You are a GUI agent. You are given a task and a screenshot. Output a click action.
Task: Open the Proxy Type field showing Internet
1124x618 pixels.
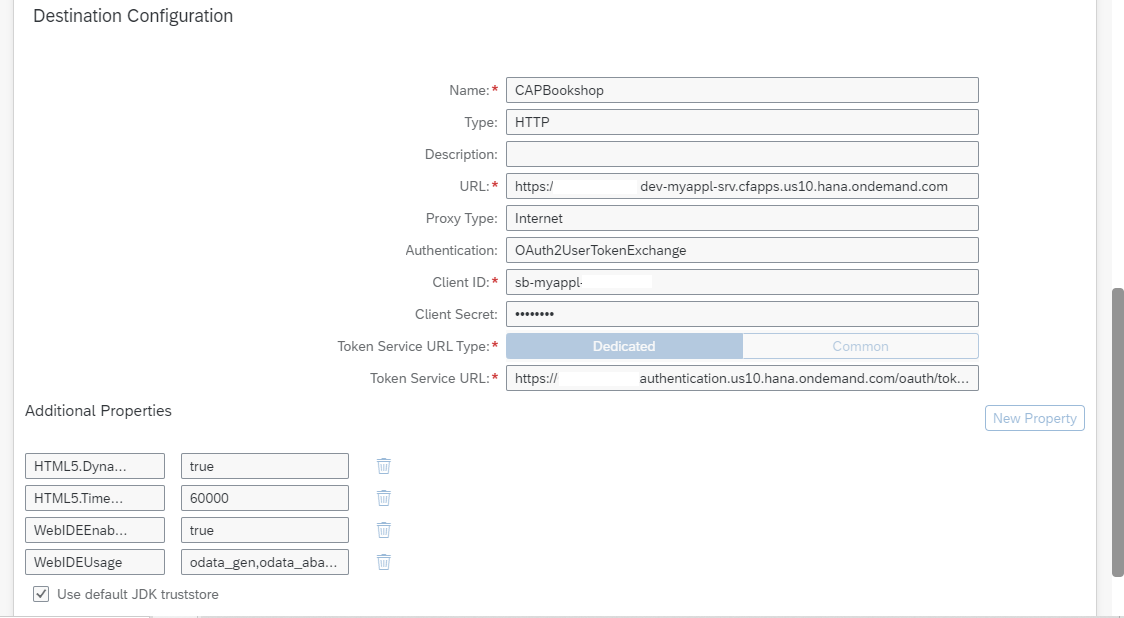pos(742,218)
